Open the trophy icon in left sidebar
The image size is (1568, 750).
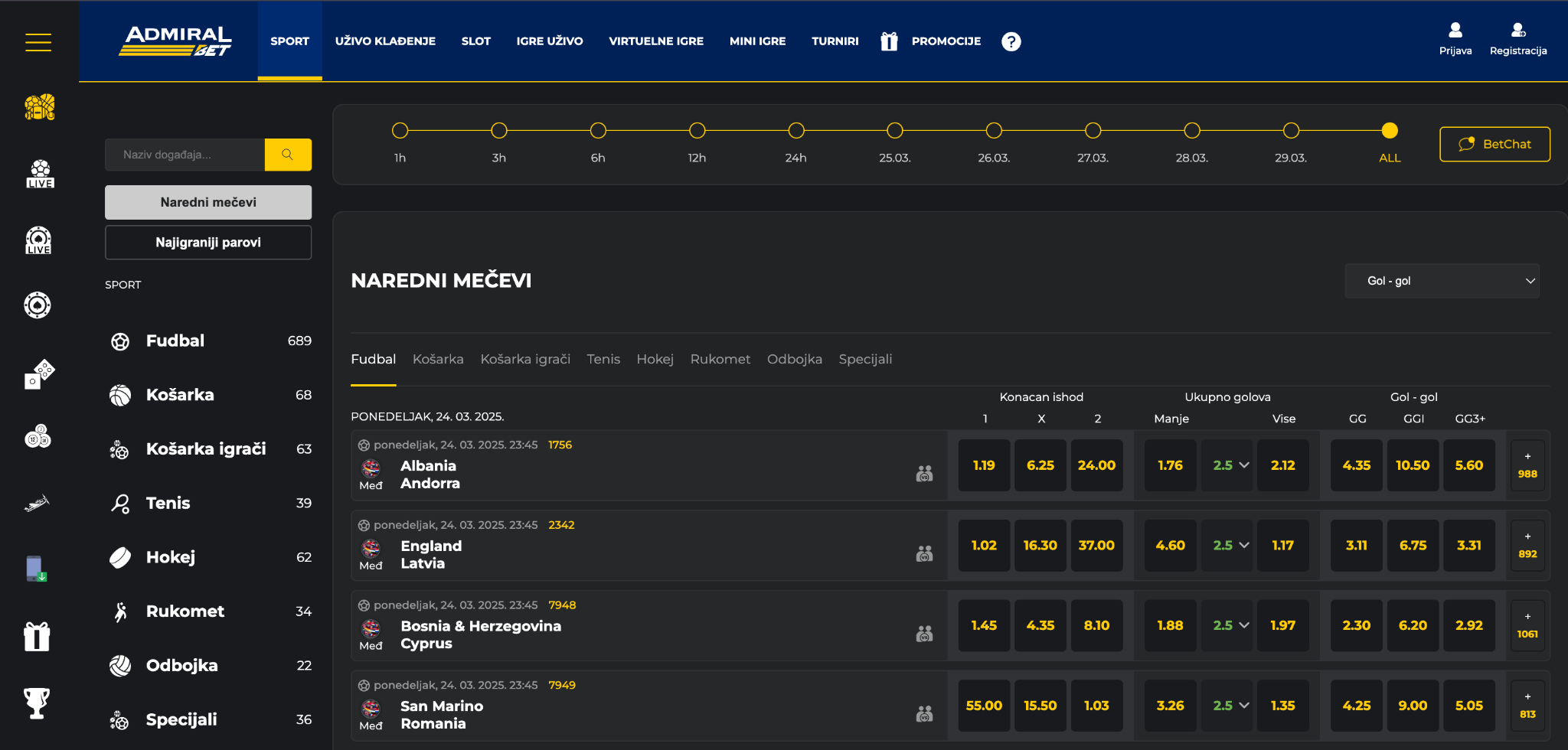click(x=37, y=703)
